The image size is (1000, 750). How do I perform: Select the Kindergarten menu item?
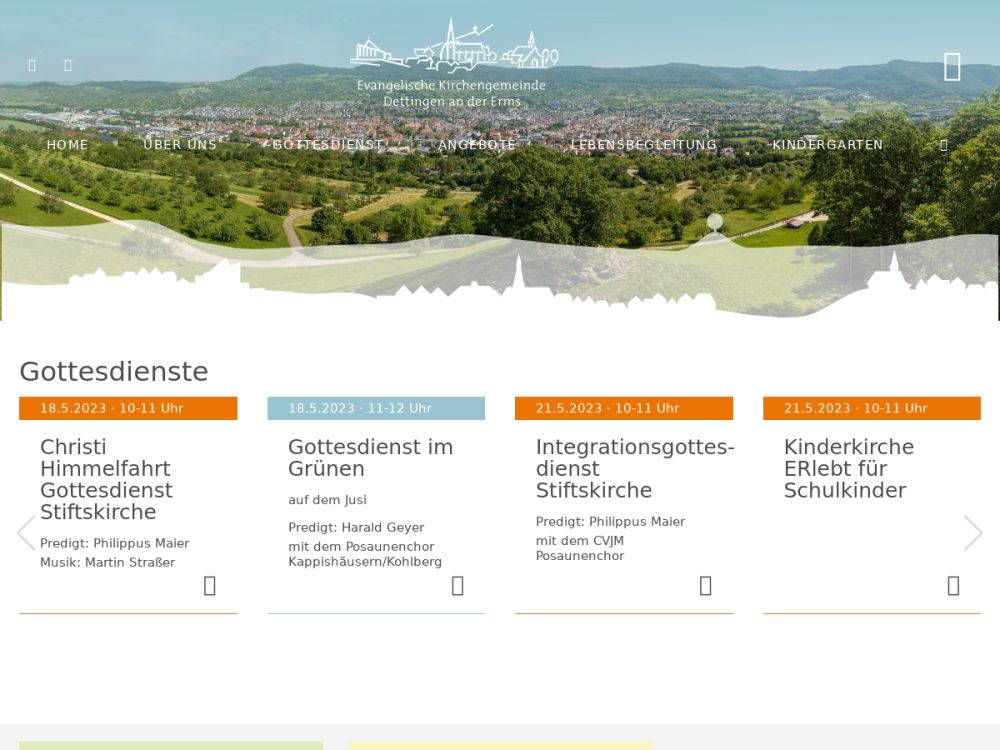[827, 145]
